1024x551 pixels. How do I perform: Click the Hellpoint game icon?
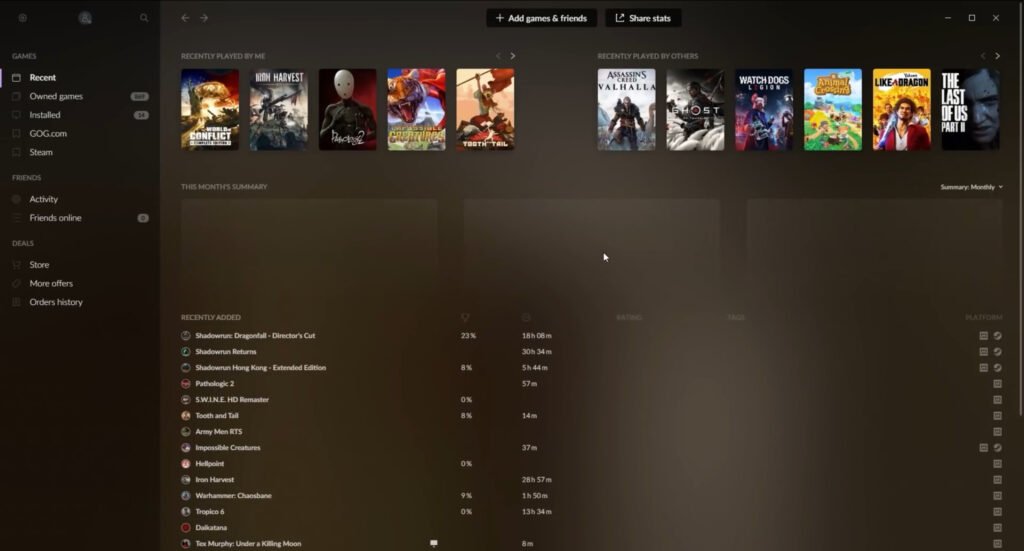tap(185, 464)
